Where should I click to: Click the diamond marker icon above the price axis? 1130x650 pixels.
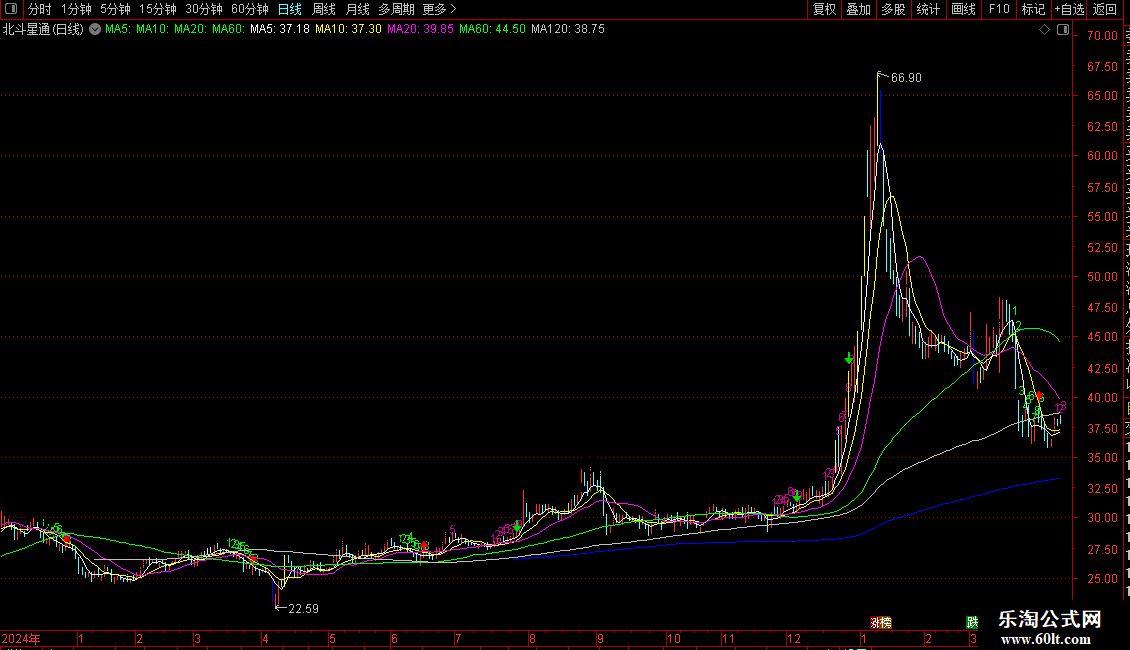tap(1044, 30)
